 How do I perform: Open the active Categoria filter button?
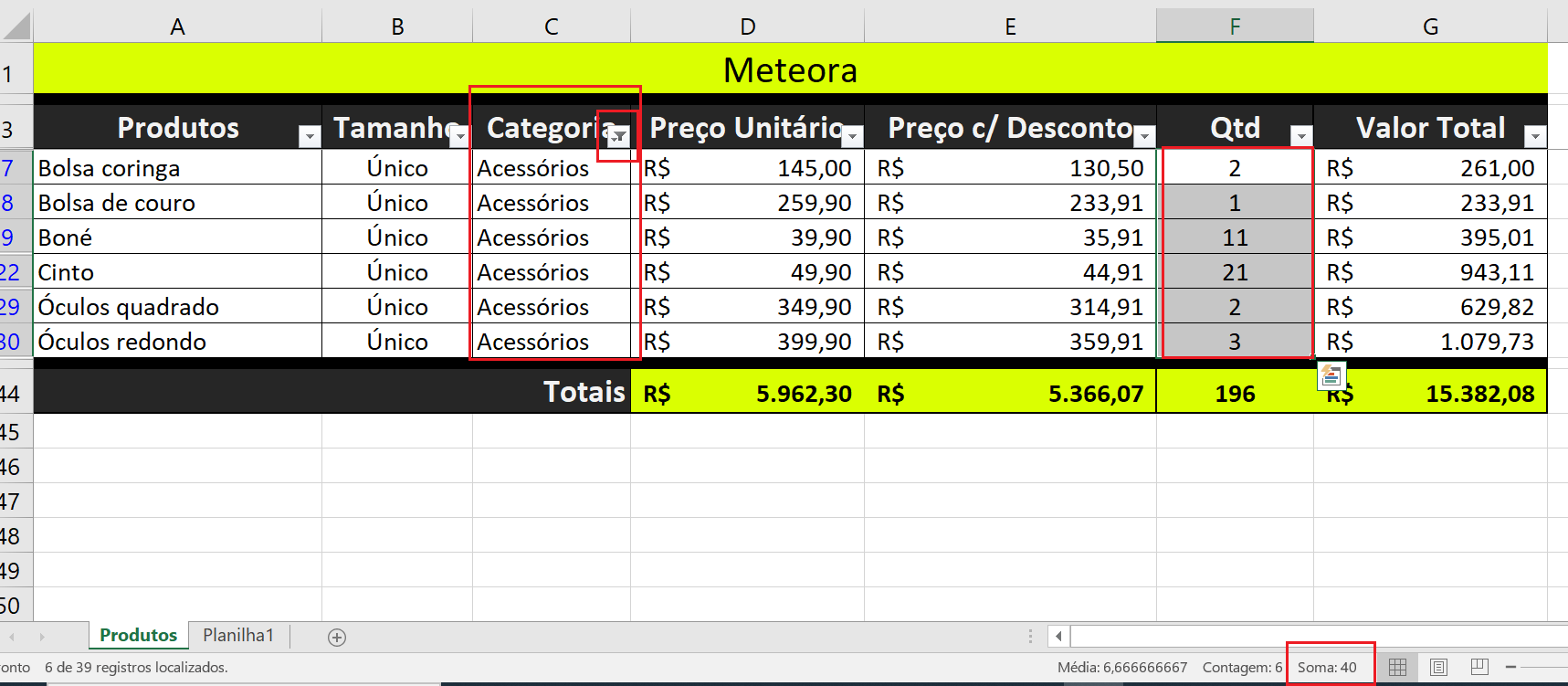coord(619,137)
